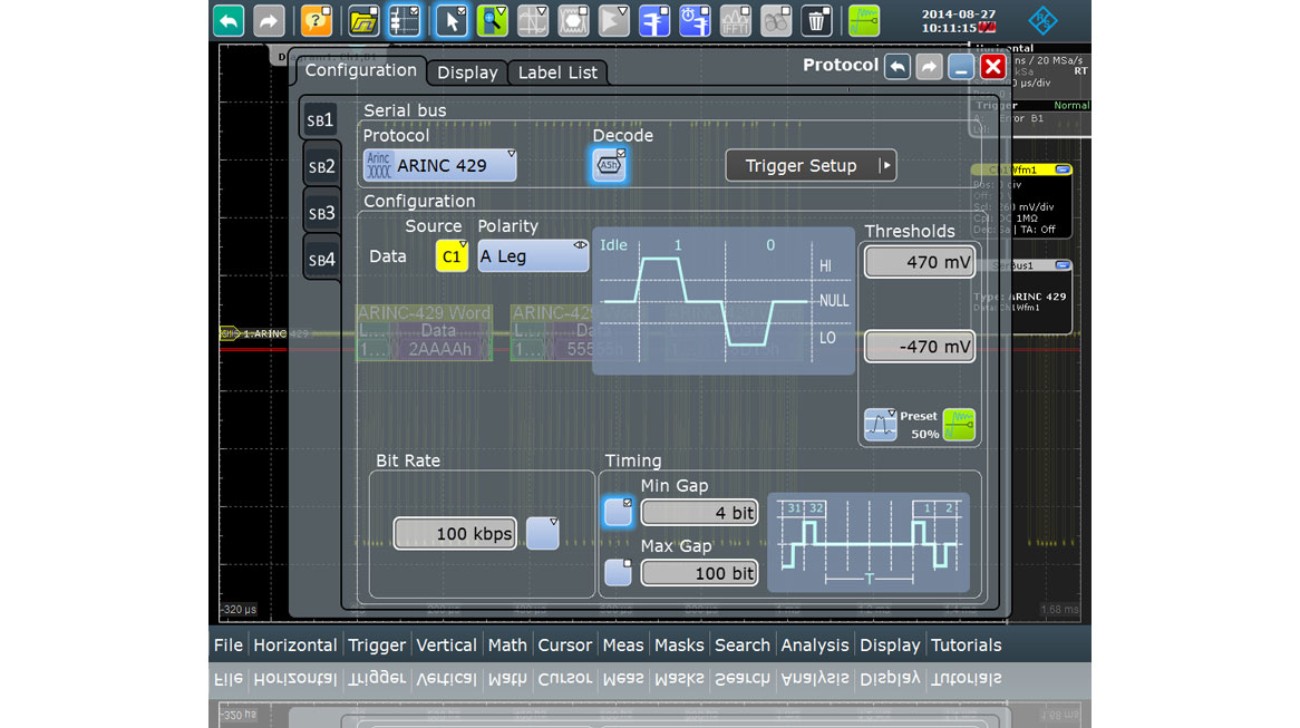Open the help question-mark tool

(x=316, y=21)
